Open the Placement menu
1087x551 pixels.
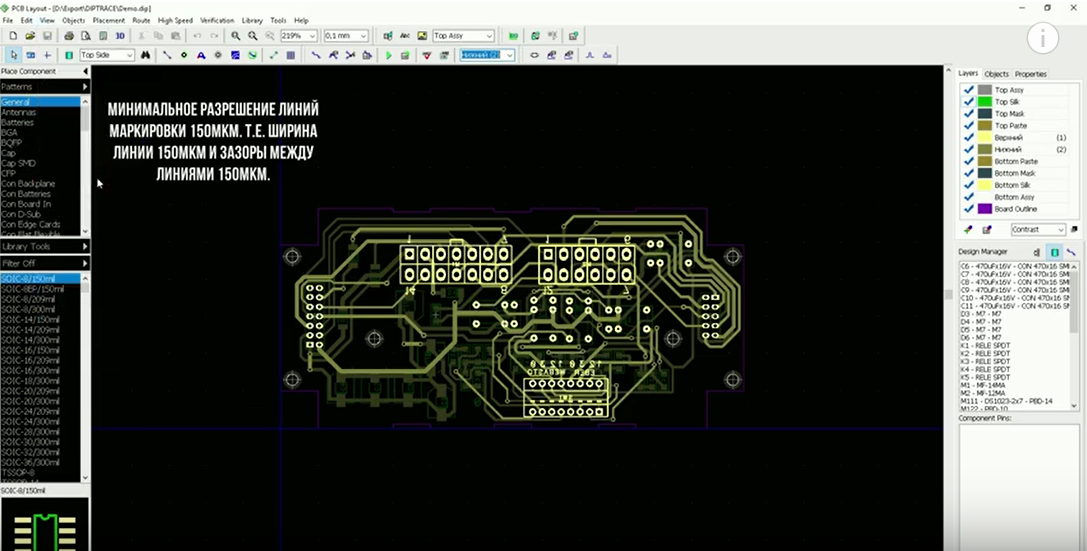[109, 21]
